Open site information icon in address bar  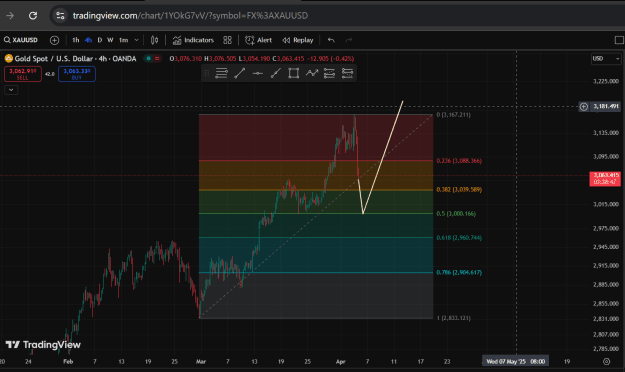pyautogui.click(x=60, y=16)
